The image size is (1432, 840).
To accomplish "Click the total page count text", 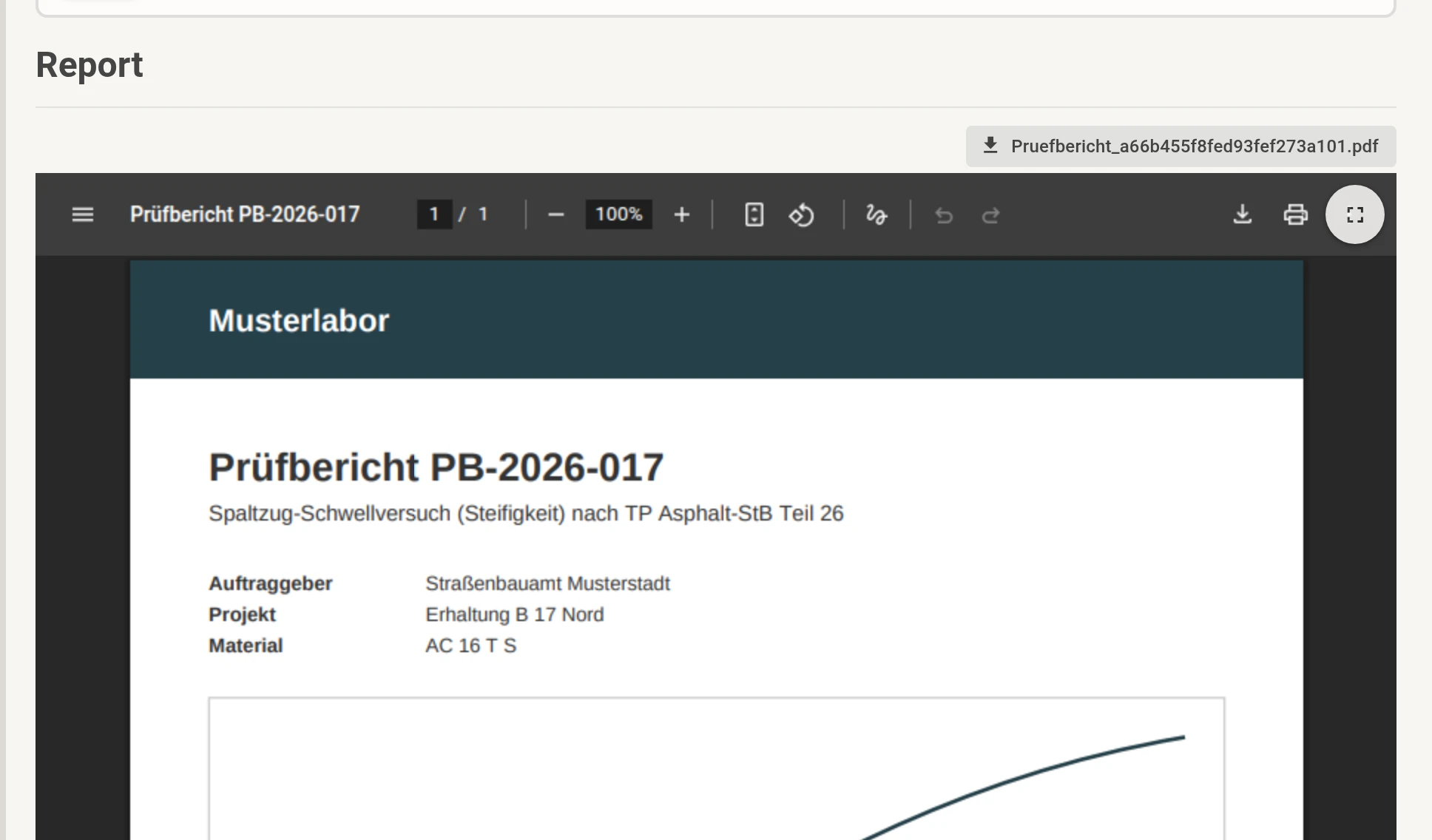I will 483,214.
